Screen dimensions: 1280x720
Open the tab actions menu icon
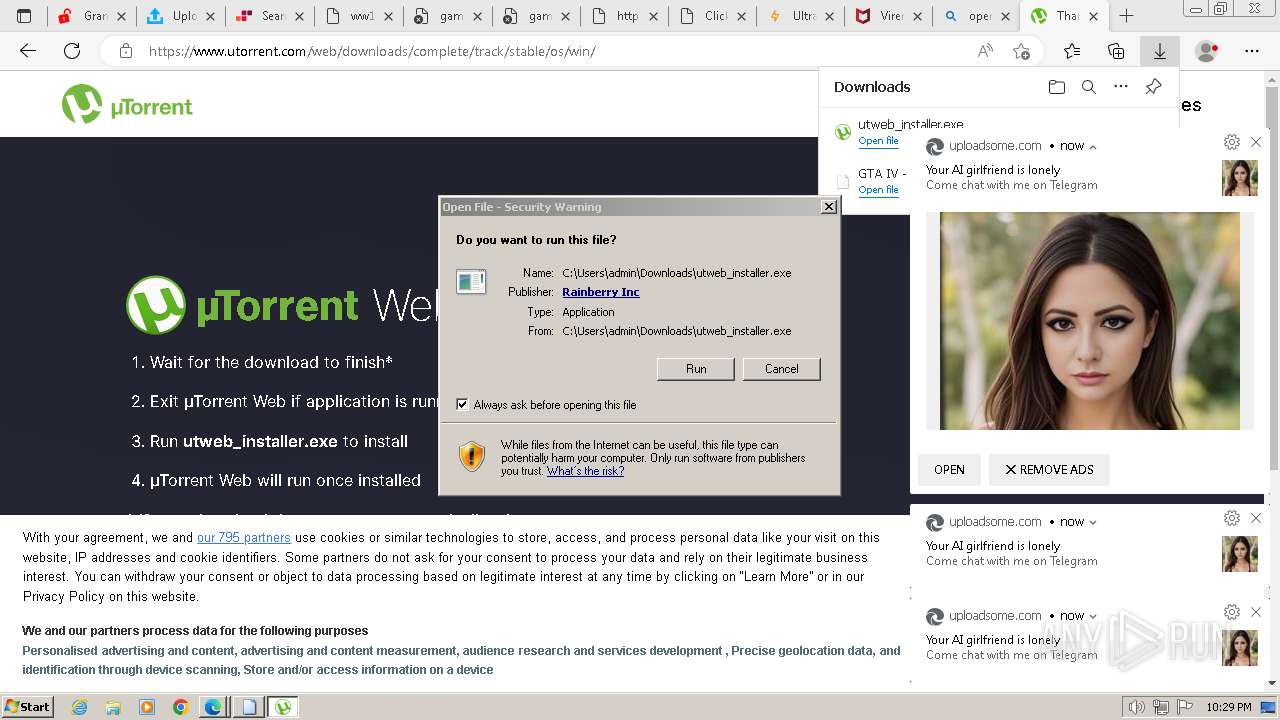coord(24,16)
